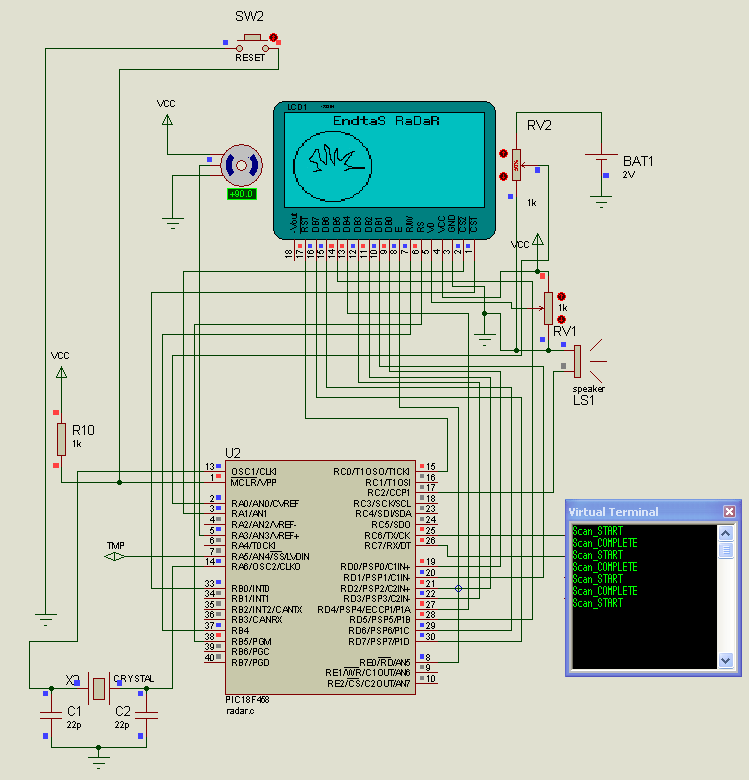Click the RA0/AN0/CVREF pin label
Viewport: 749px width, 780px height.
265,503
